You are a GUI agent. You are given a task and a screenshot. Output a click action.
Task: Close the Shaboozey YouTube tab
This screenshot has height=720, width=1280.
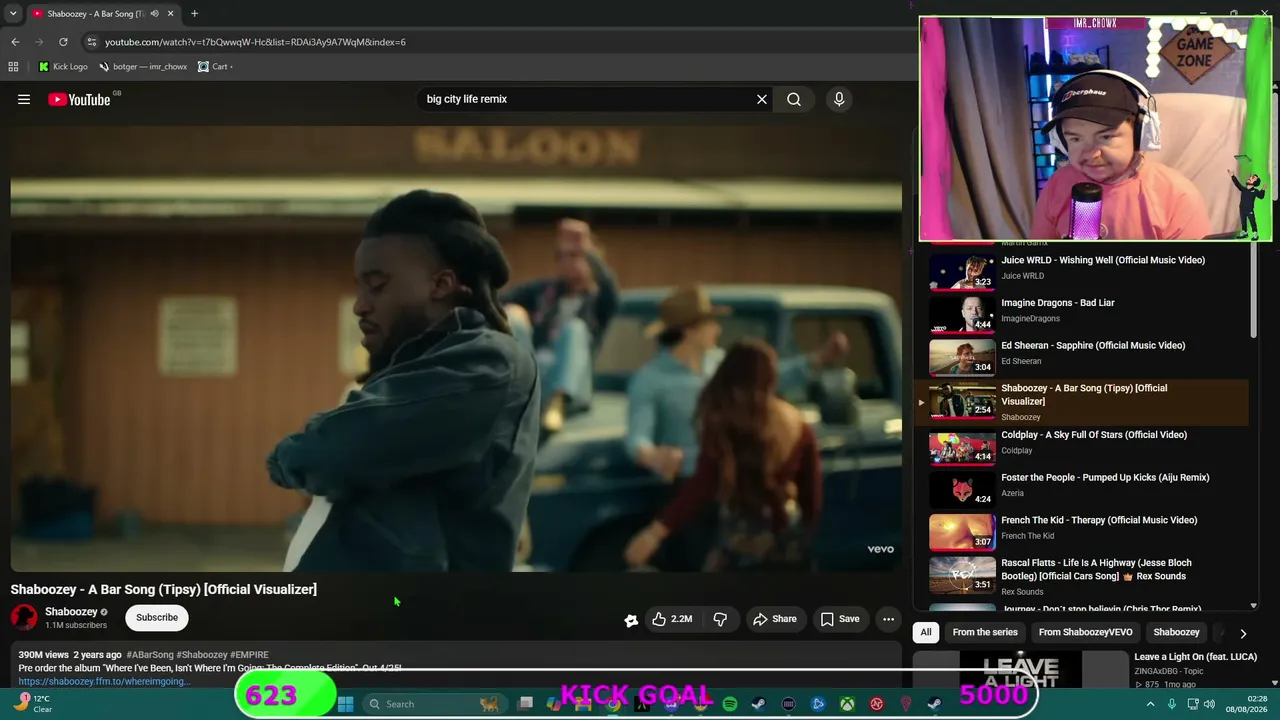tap(170, 14)
